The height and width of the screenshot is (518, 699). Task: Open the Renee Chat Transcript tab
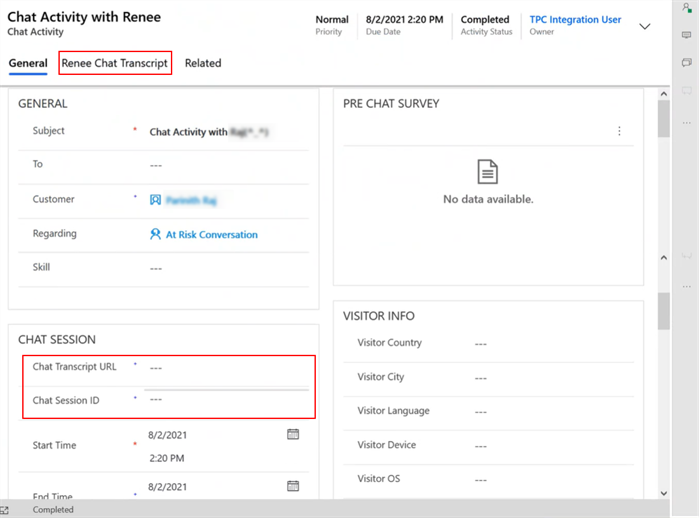pyautogui.click(x=114, y=63)
